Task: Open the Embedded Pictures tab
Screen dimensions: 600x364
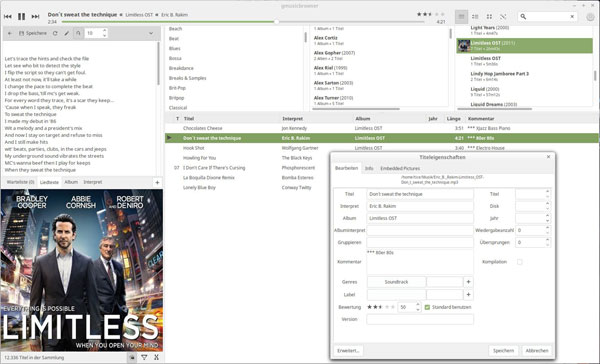Action: point(400,168)
